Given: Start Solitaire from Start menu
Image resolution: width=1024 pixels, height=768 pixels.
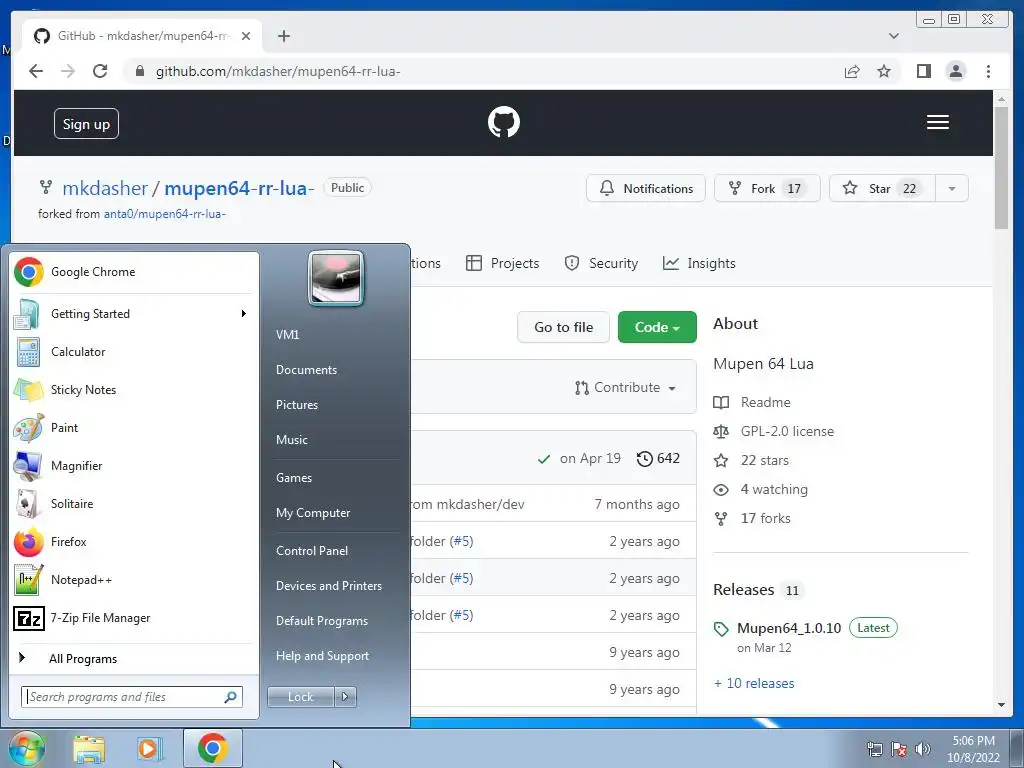Looking at the screenshot, I should [x=134, y=504].
